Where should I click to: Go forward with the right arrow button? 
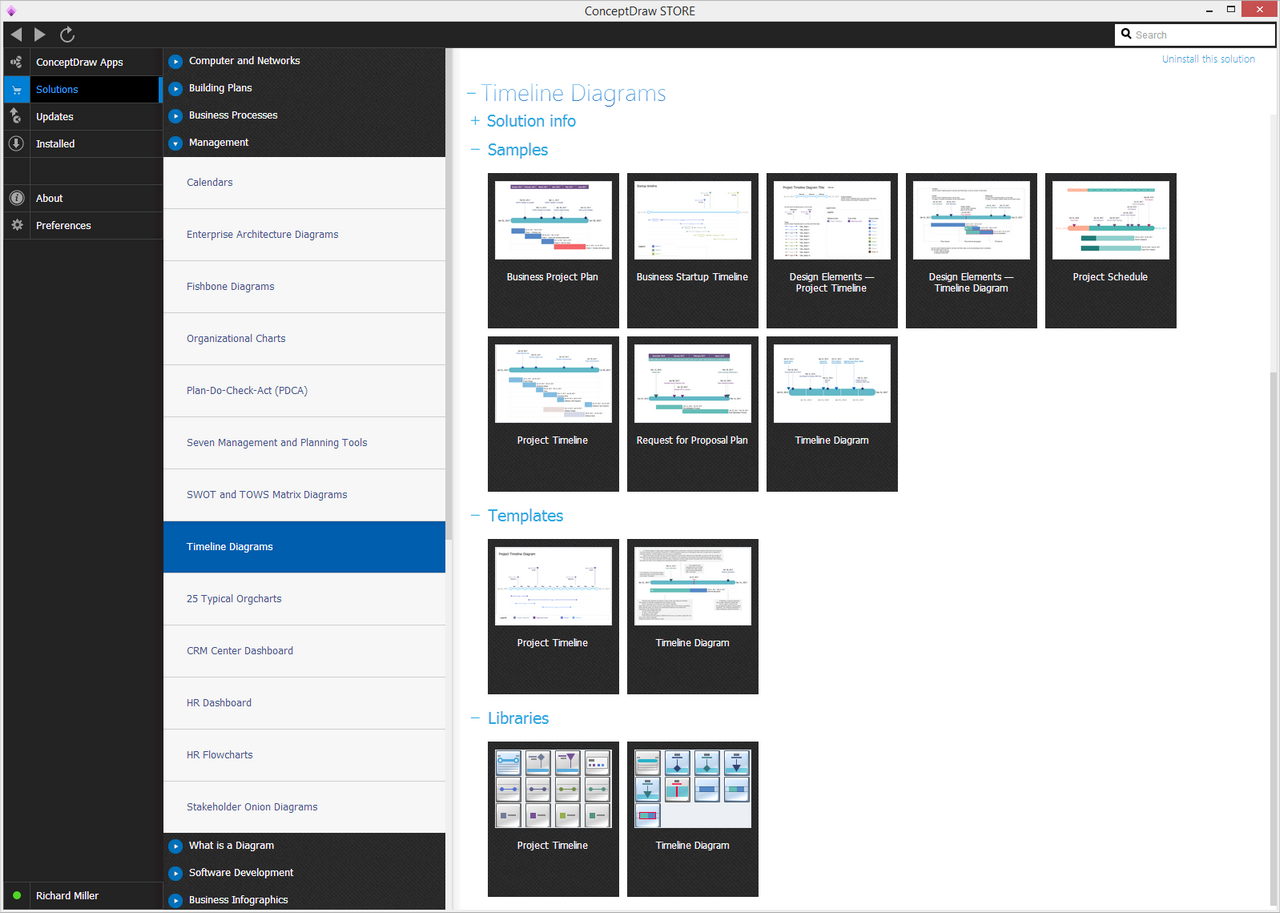[x=40, y=34]
